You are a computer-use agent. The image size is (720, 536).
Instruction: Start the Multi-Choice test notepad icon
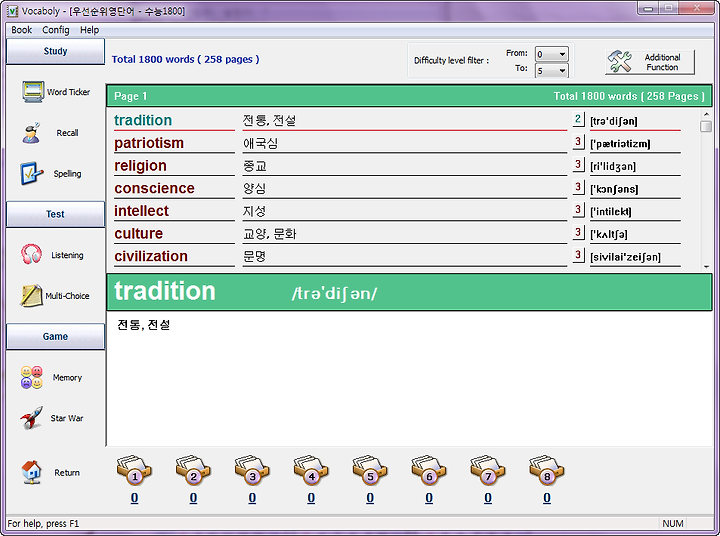31,295
